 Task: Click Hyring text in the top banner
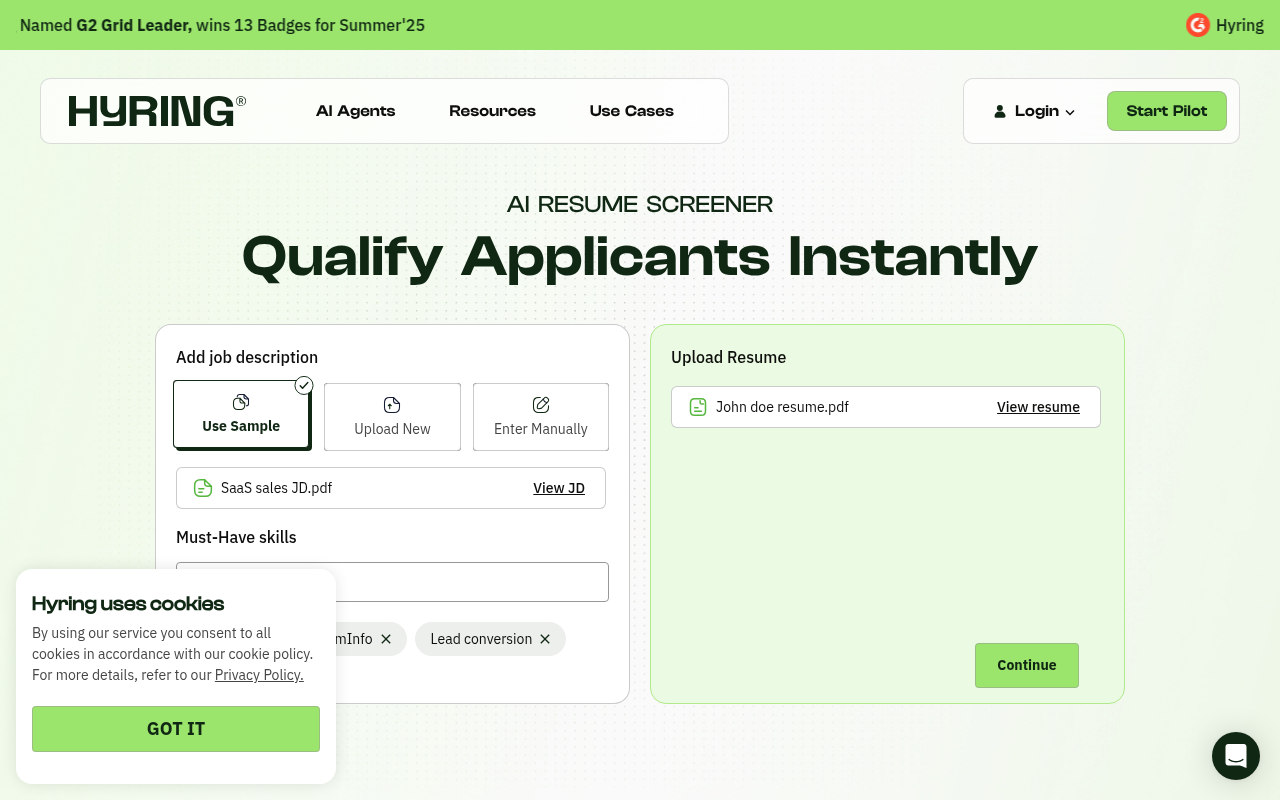[1240, 25]
